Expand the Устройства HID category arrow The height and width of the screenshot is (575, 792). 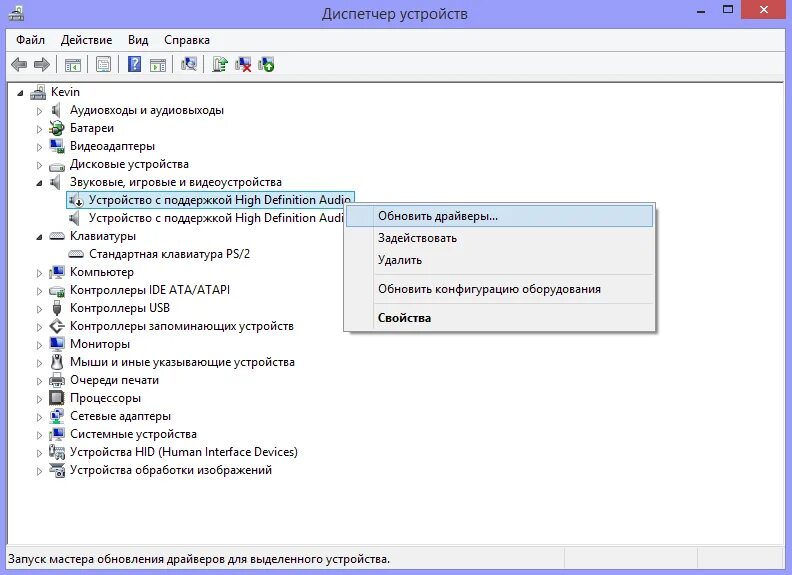pos(39,453)
